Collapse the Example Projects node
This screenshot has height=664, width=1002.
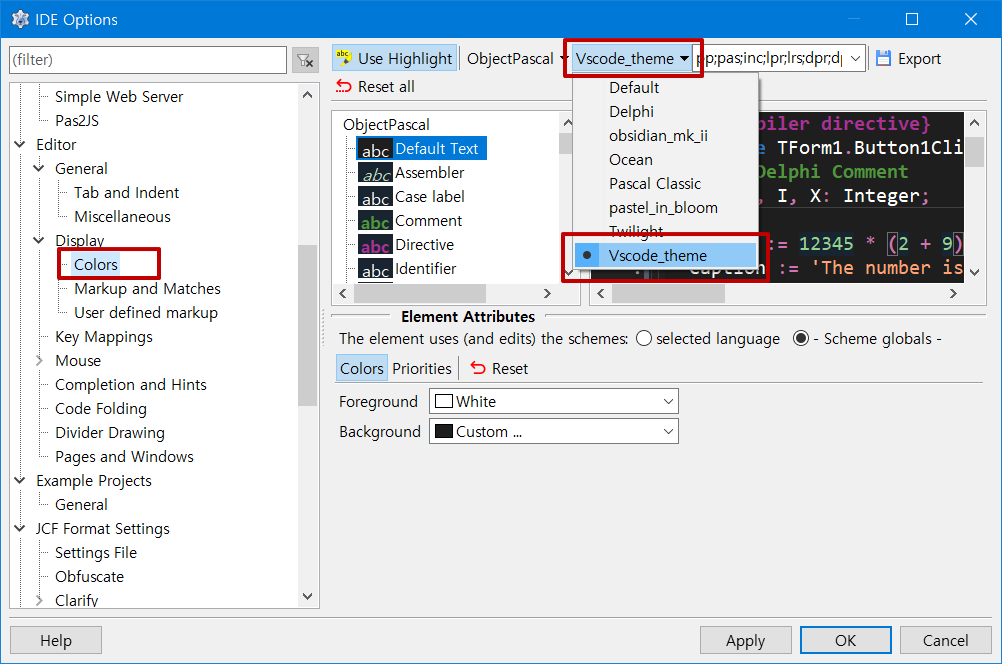20,481
